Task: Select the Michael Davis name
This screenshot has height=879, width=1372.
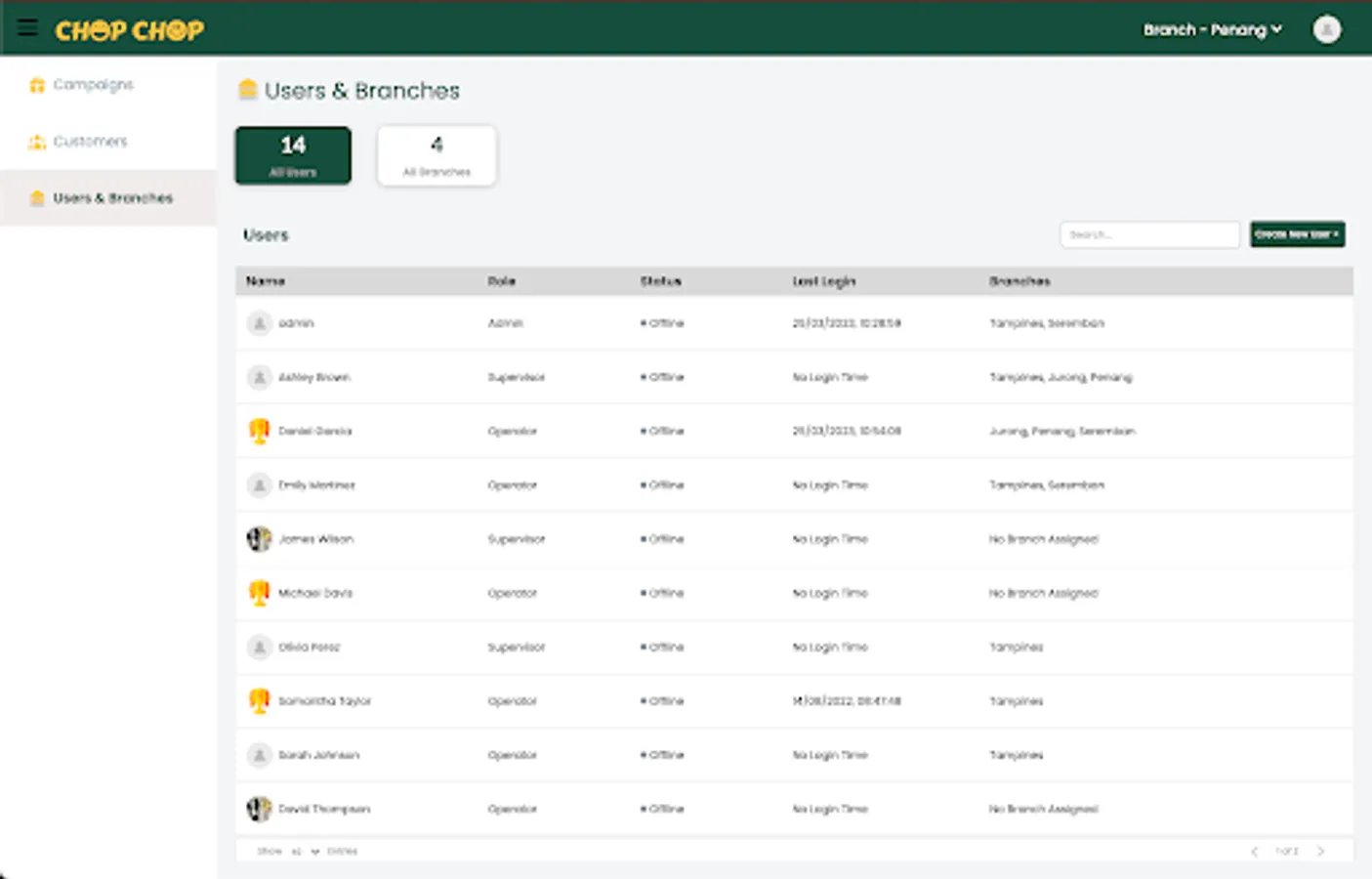Action: [x=315, y=593]
